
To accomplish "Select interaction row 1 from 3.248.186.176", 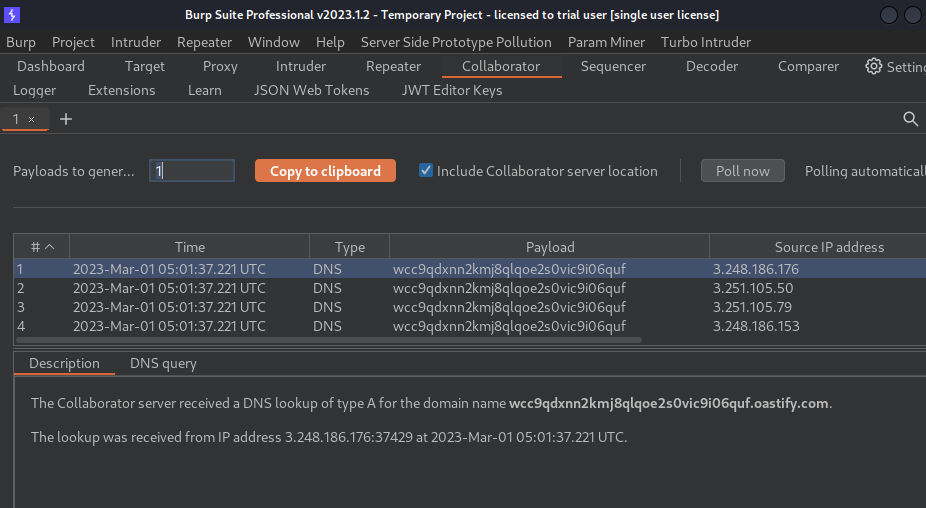I will click(470, 269).
